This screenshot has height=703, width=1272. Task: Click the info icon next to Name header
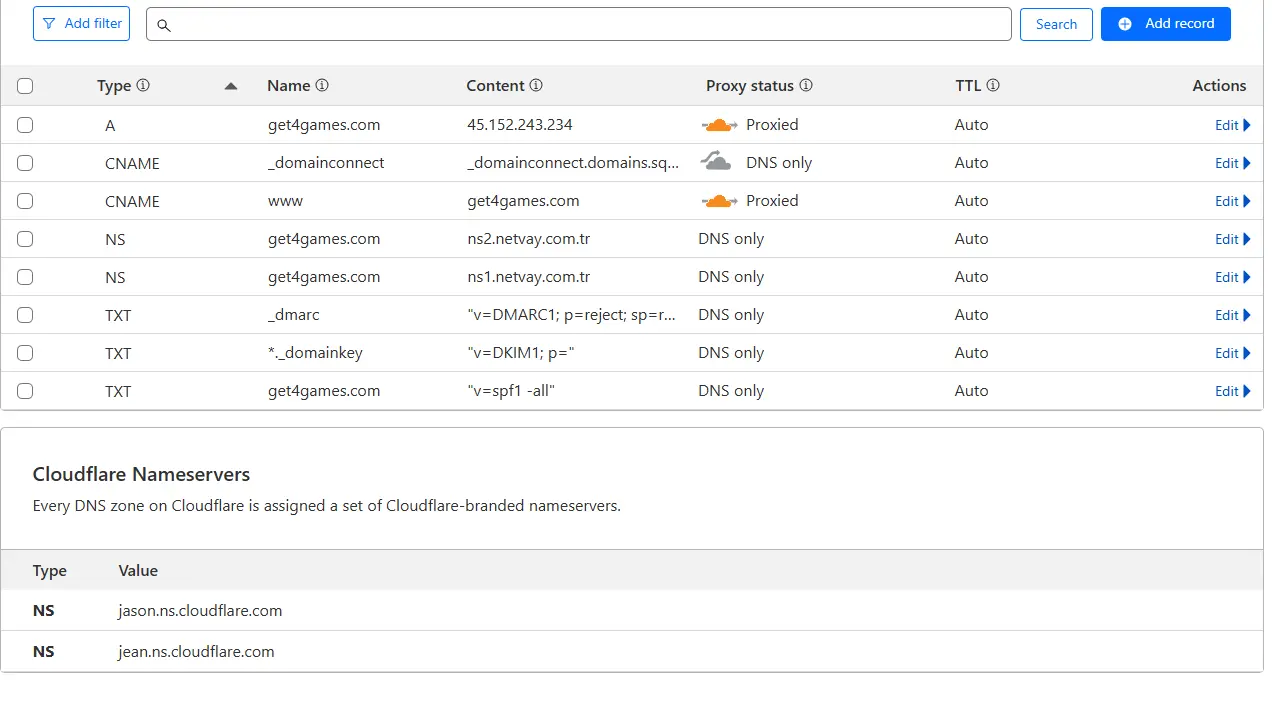coord(322,86)
